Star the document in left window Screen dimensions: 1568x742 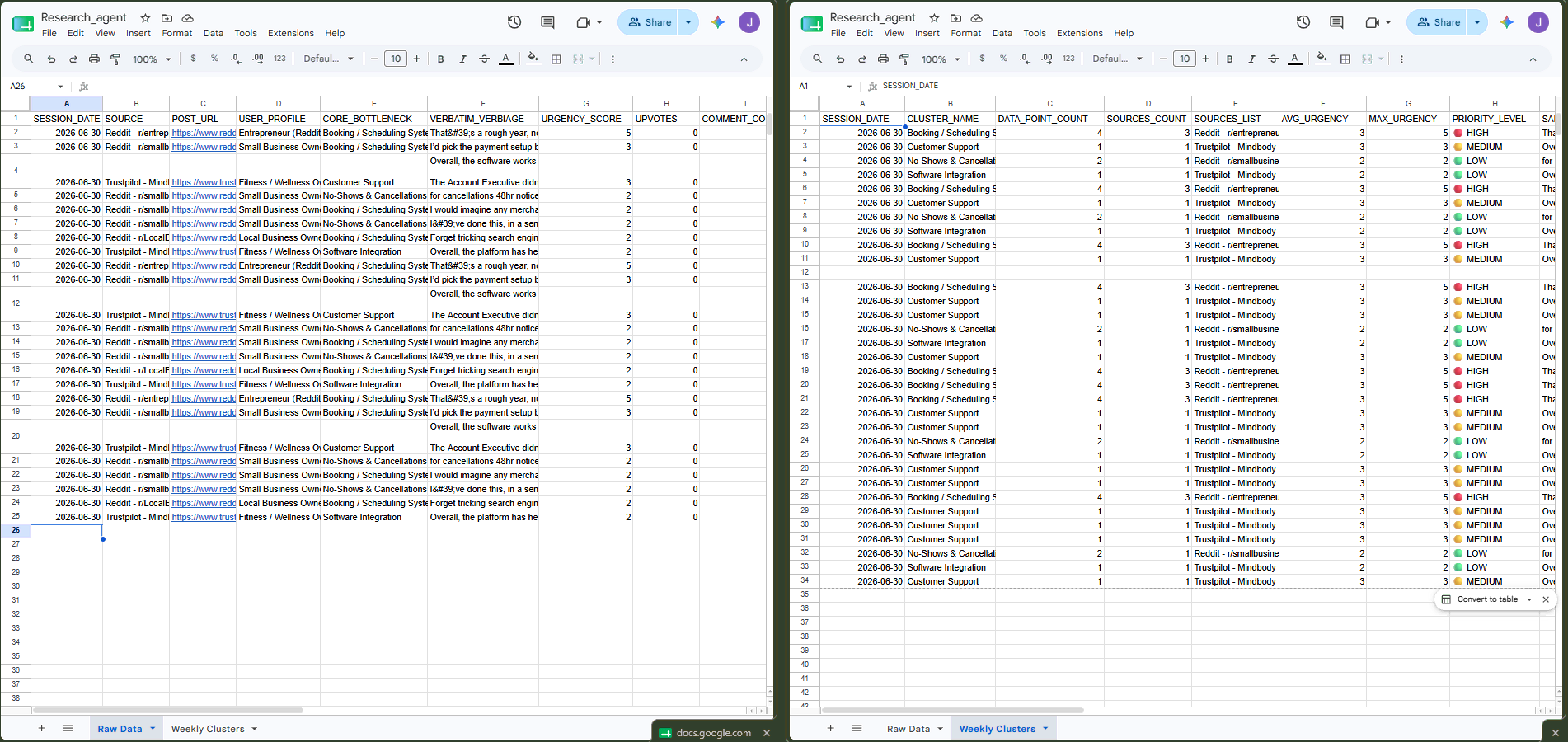click(x=145, y=18)
